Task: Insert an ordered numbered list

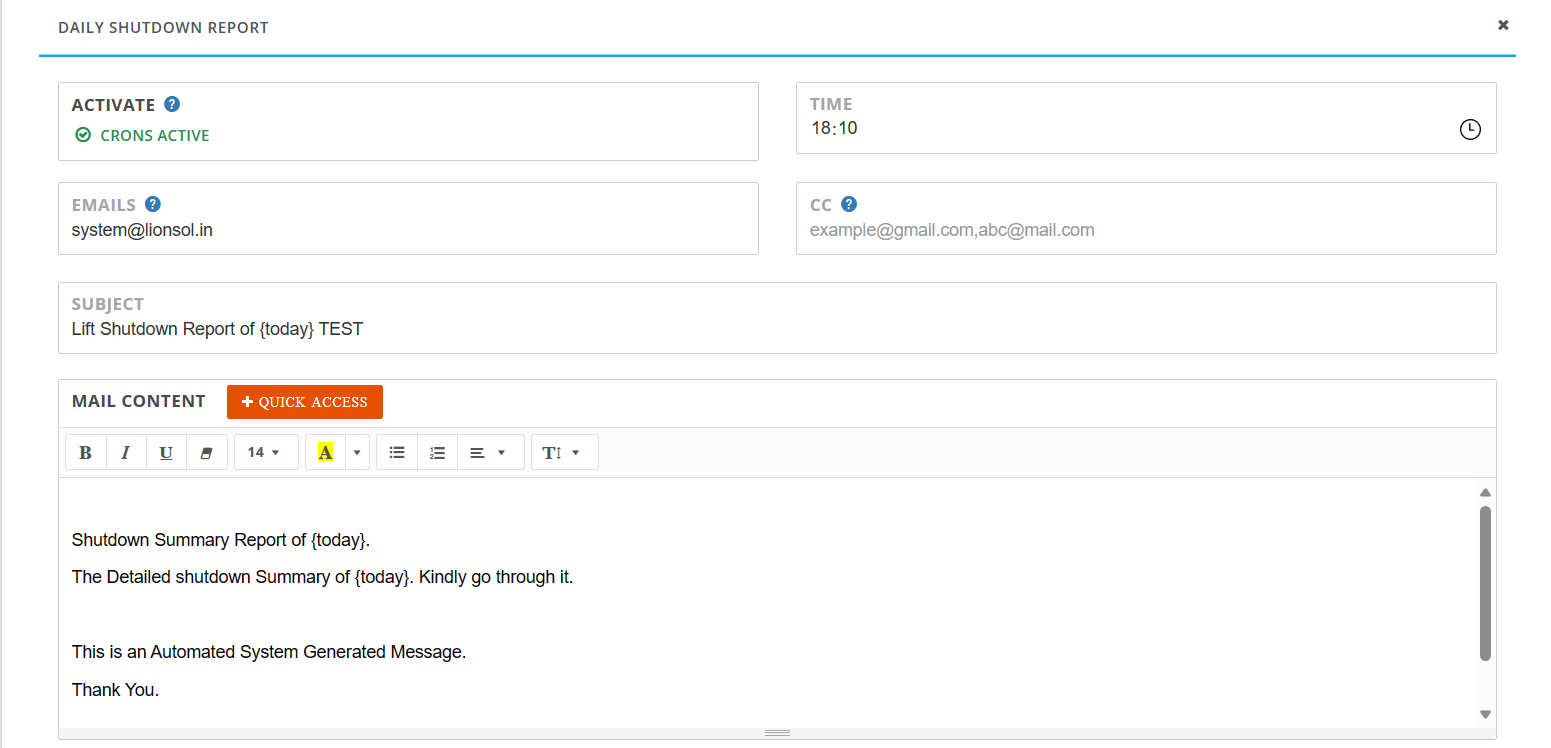Action: 437,453
